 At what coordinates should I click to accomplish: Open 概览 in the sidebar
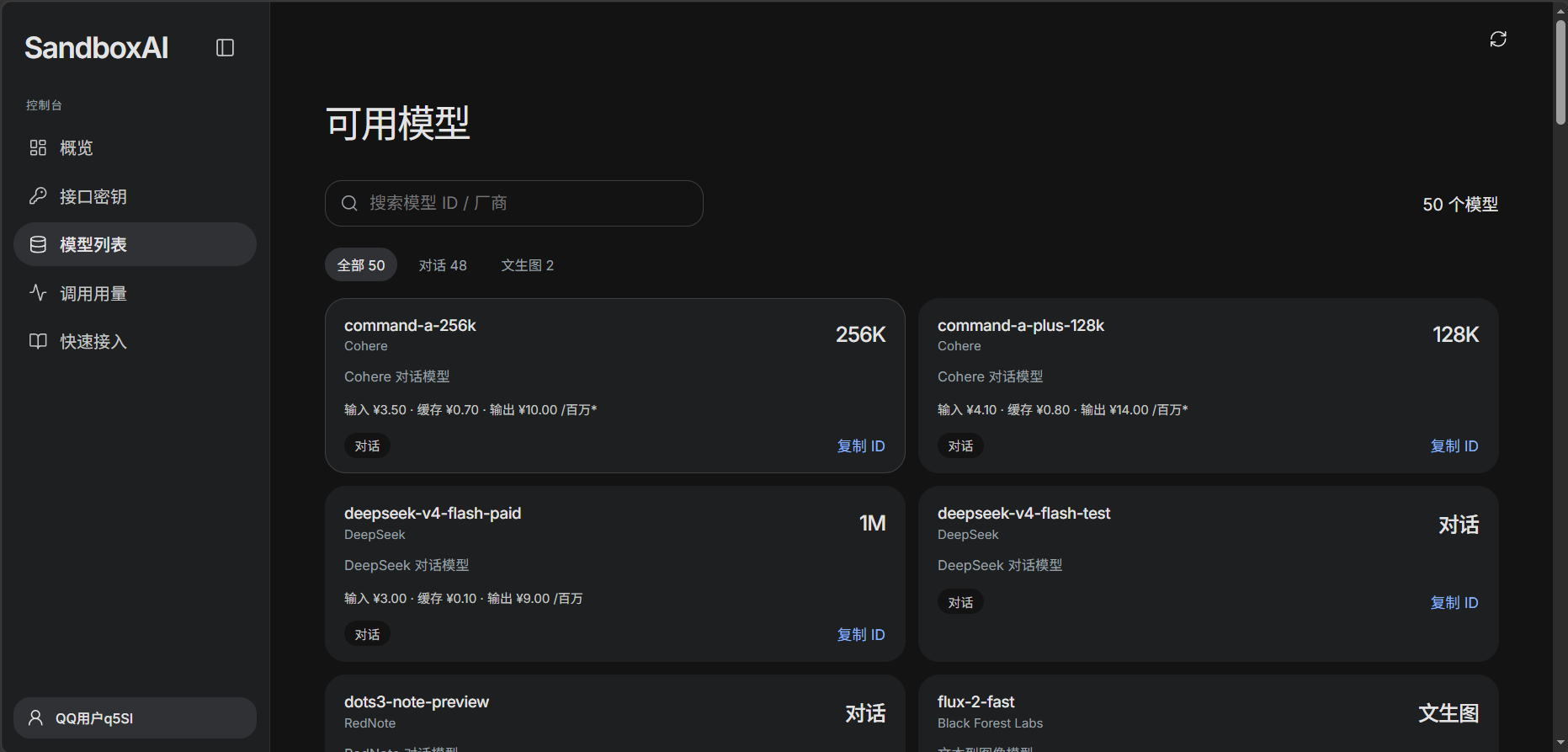click(135, 148)
